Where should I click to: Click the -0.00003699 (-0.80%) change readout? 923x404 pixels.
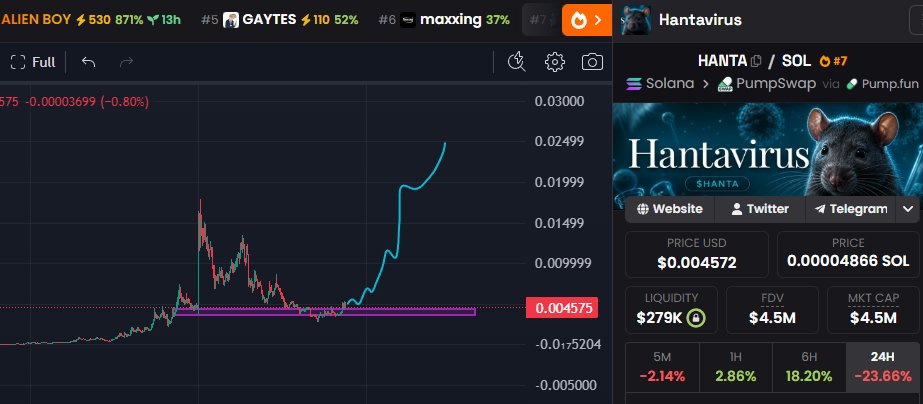87,102
